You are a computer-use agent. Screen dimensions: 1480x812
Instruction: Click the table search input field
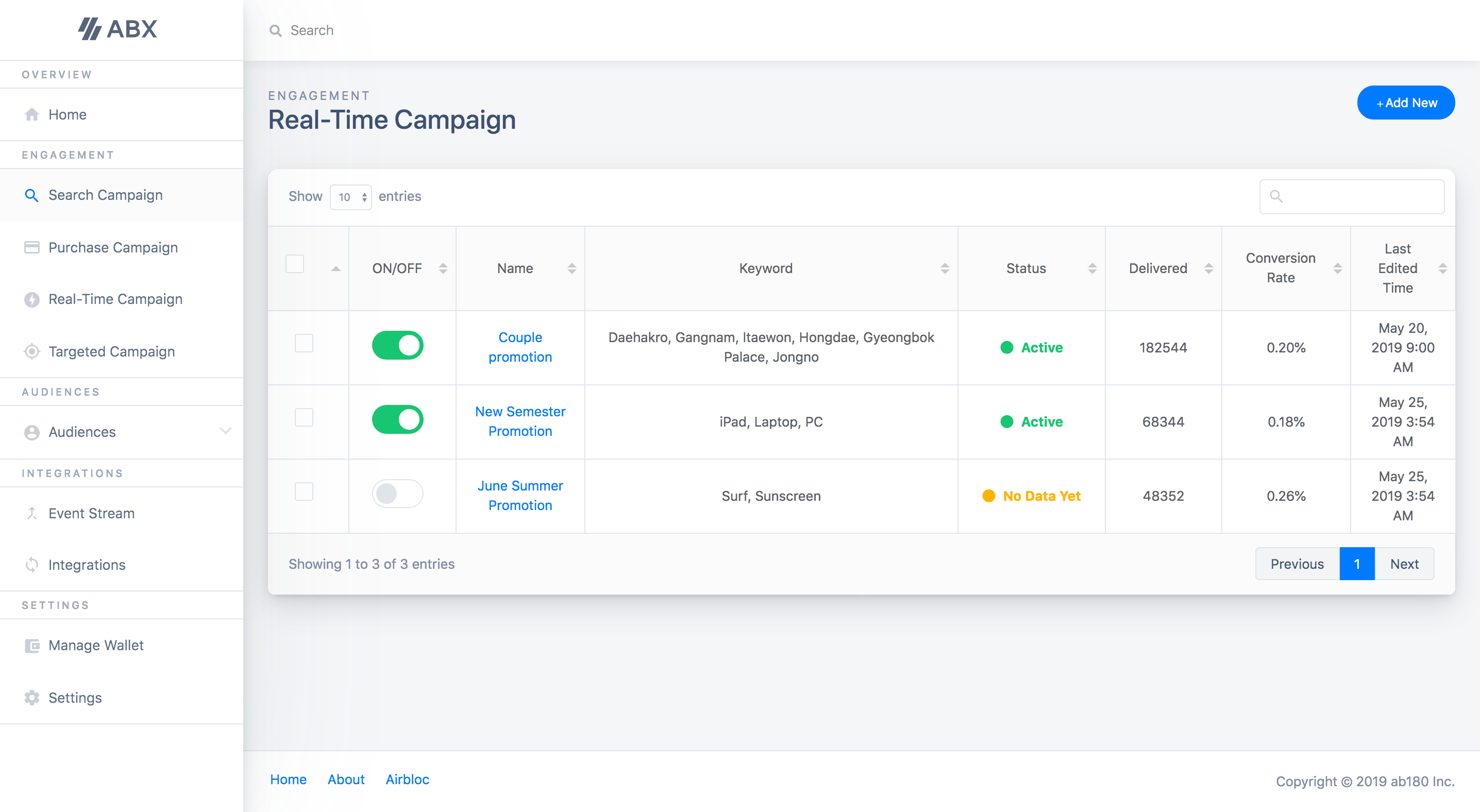(x=1351, y=196)
